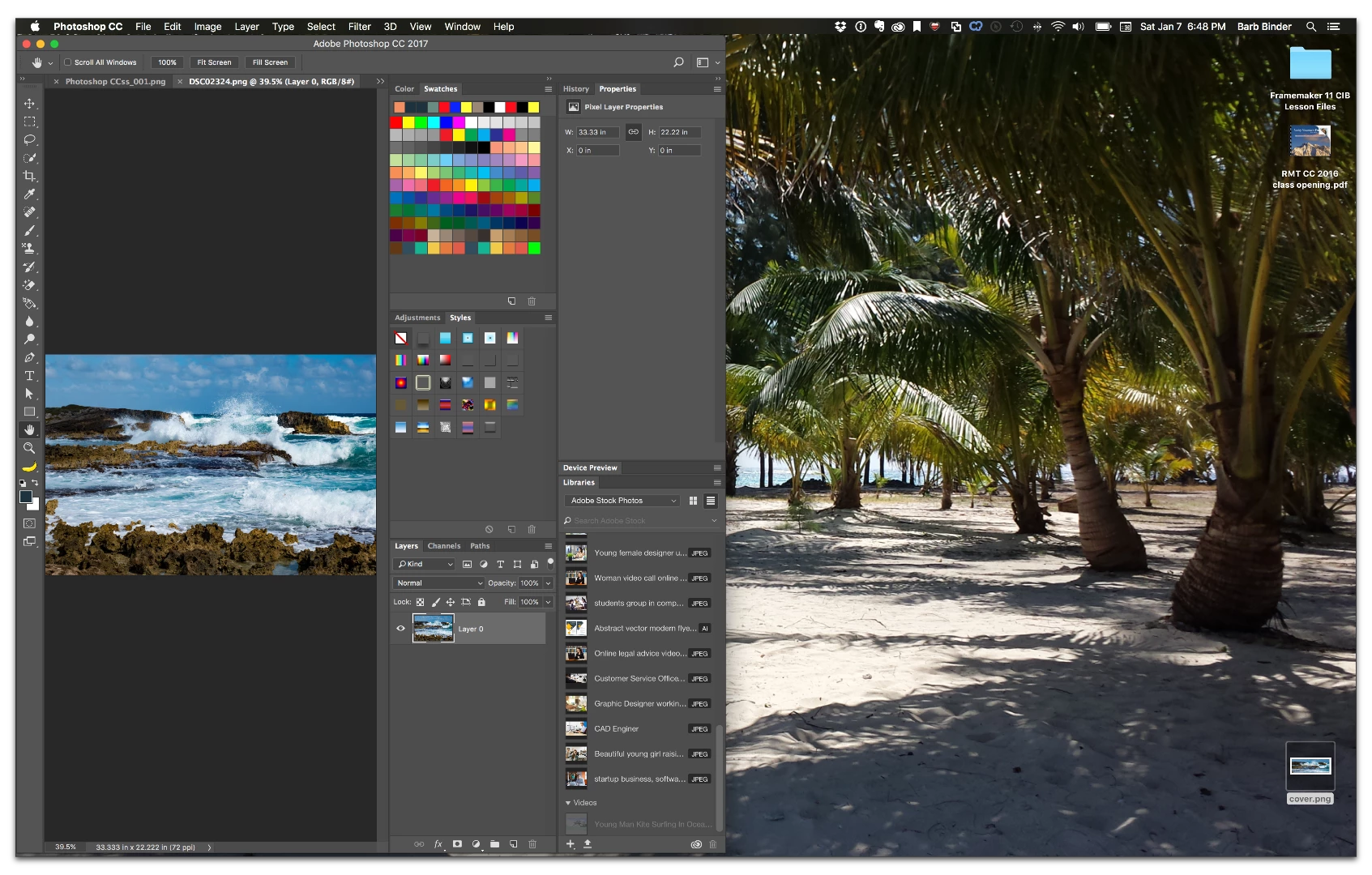Viewport: 1372px width, 875px height.
Task: Create new fill or adjustment layer
Action: pyautogui.click(x=476, y=843)
